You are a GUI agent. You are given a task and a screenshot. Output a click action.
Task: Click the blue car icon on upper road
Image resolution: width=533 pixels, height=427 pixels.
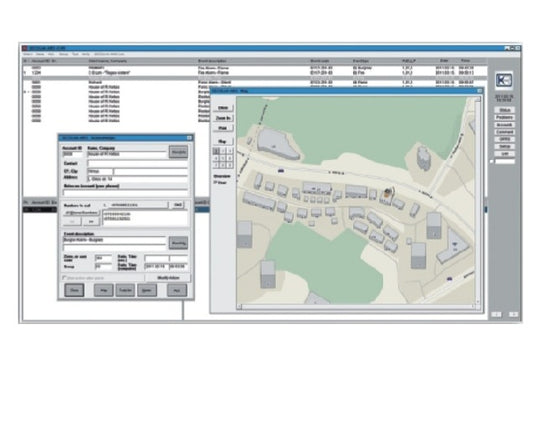click(x=281, y=171)
